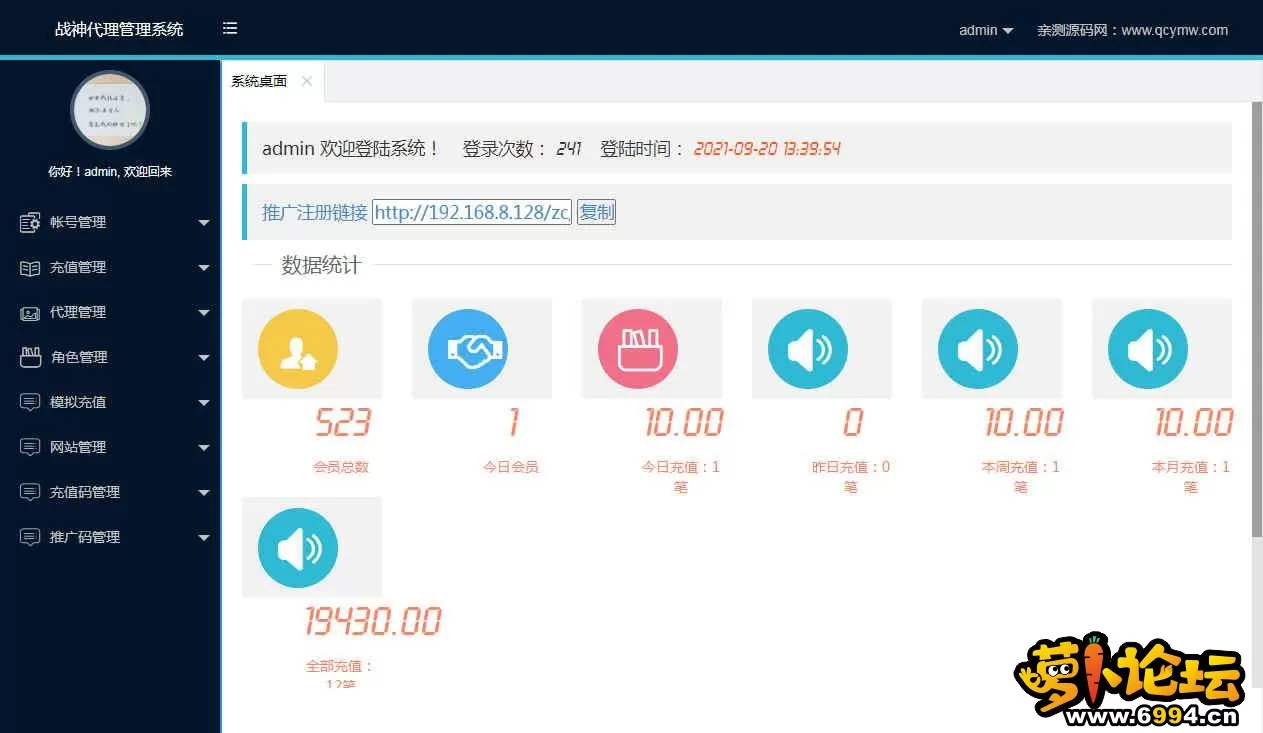
Task: Open 帐号管理 menu item
Action: [110, 222]
